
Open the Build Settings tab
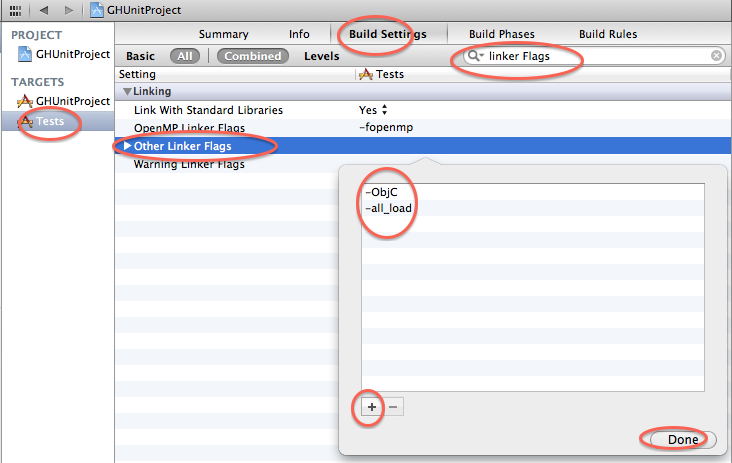click(388, 34)
